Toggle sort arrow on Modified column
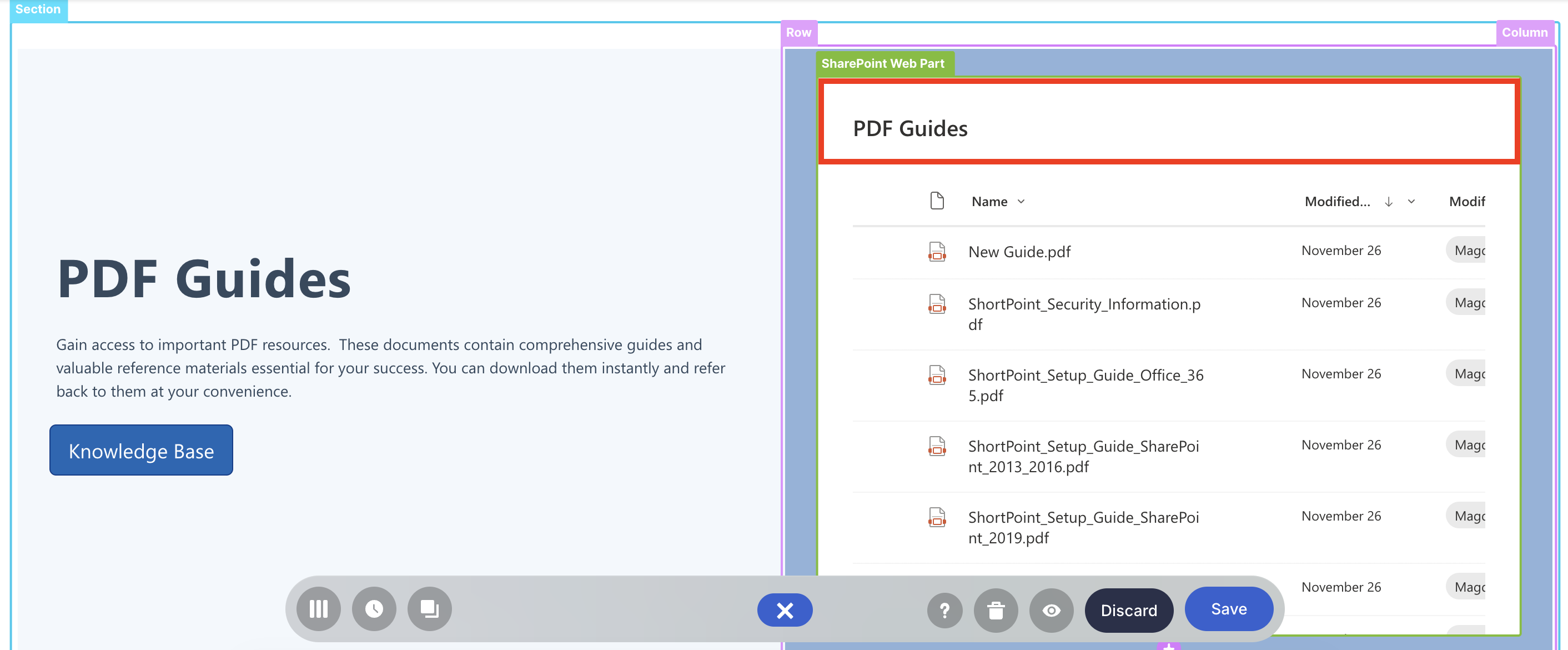 (1388, 202)
